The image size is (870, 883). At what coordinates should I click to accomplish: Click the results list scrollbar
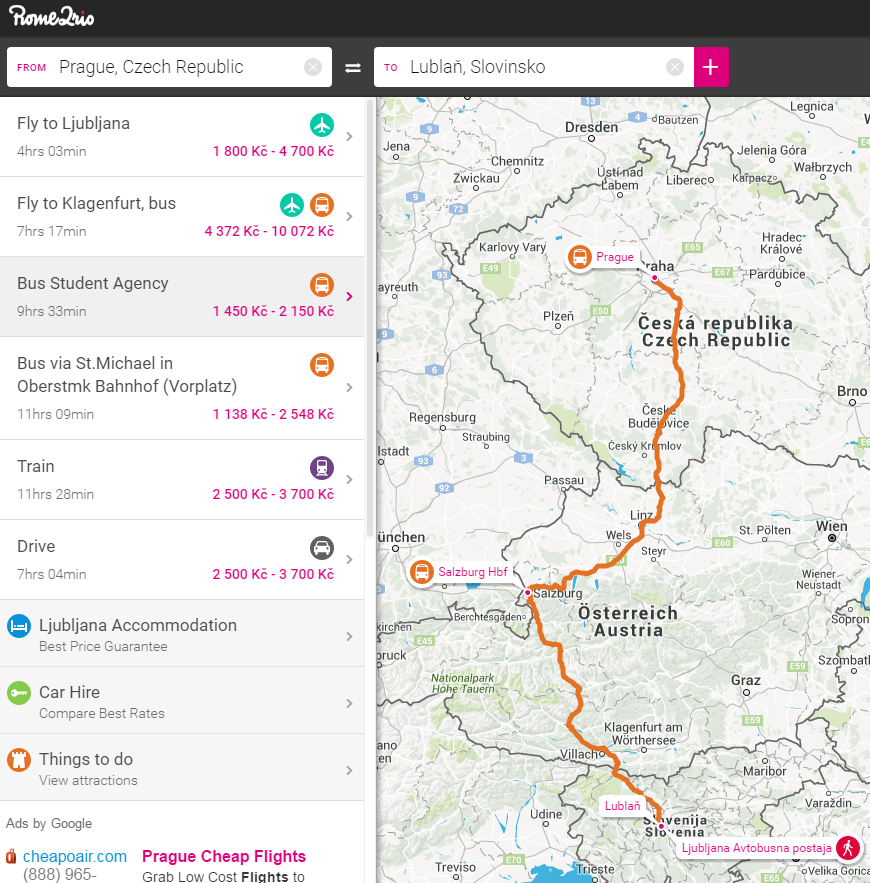click(x=370, y=300)
